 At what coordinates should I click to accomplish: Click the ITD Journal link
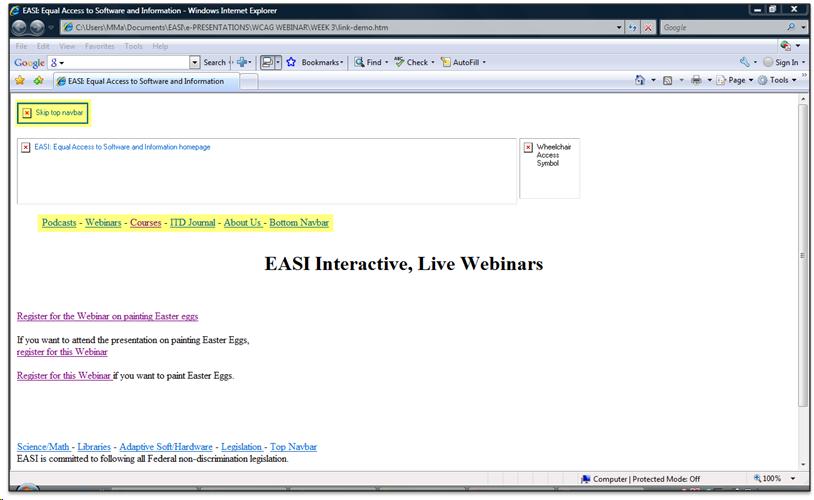click(193, 223)
